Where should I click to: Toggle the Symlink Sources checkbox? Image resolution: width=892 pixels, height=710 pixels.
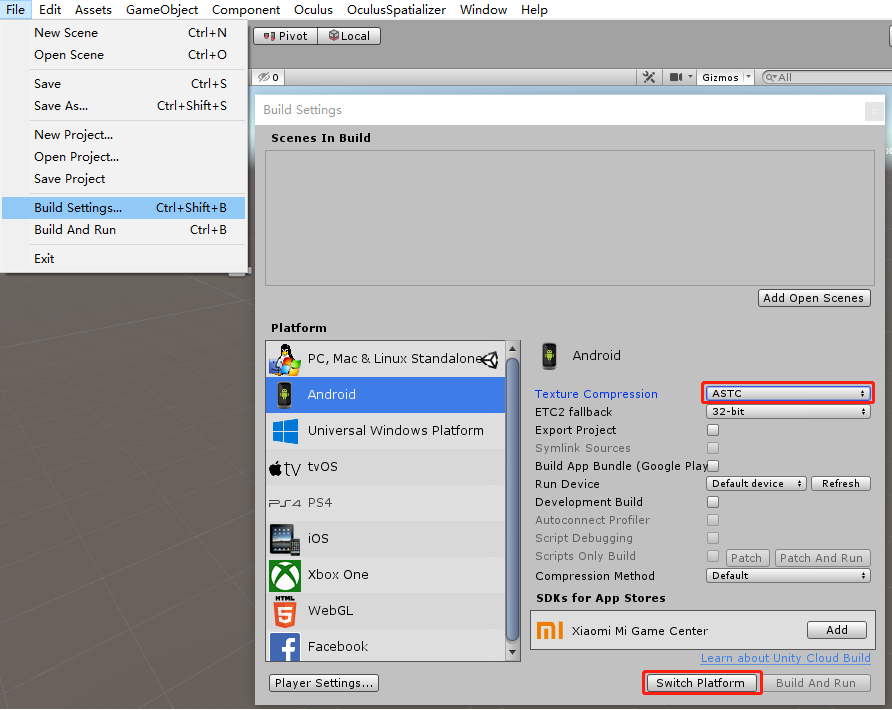(x=713, y=448)
